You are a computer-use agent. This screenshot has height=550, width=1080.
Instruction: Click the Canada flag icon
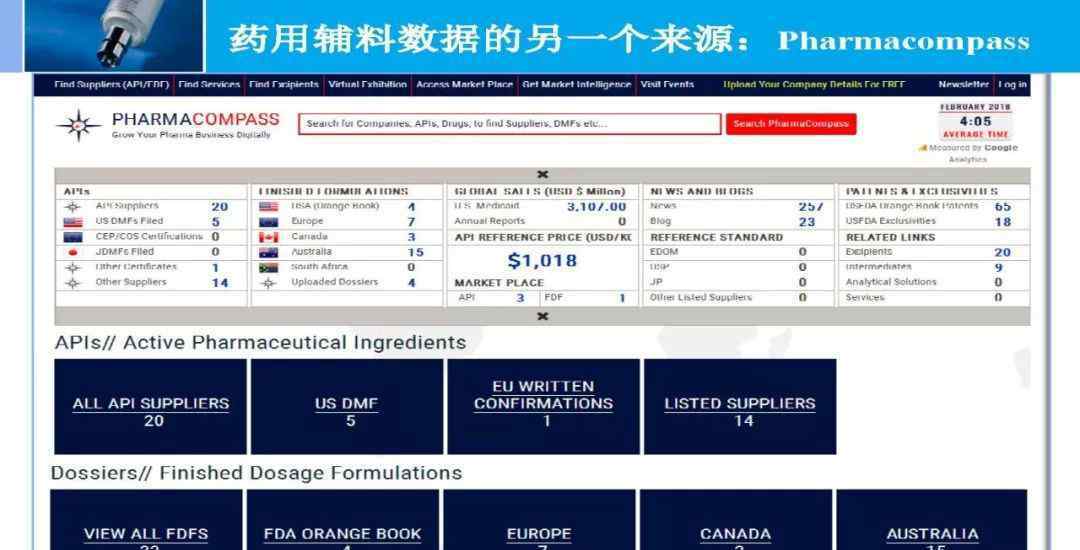point(269,237)
